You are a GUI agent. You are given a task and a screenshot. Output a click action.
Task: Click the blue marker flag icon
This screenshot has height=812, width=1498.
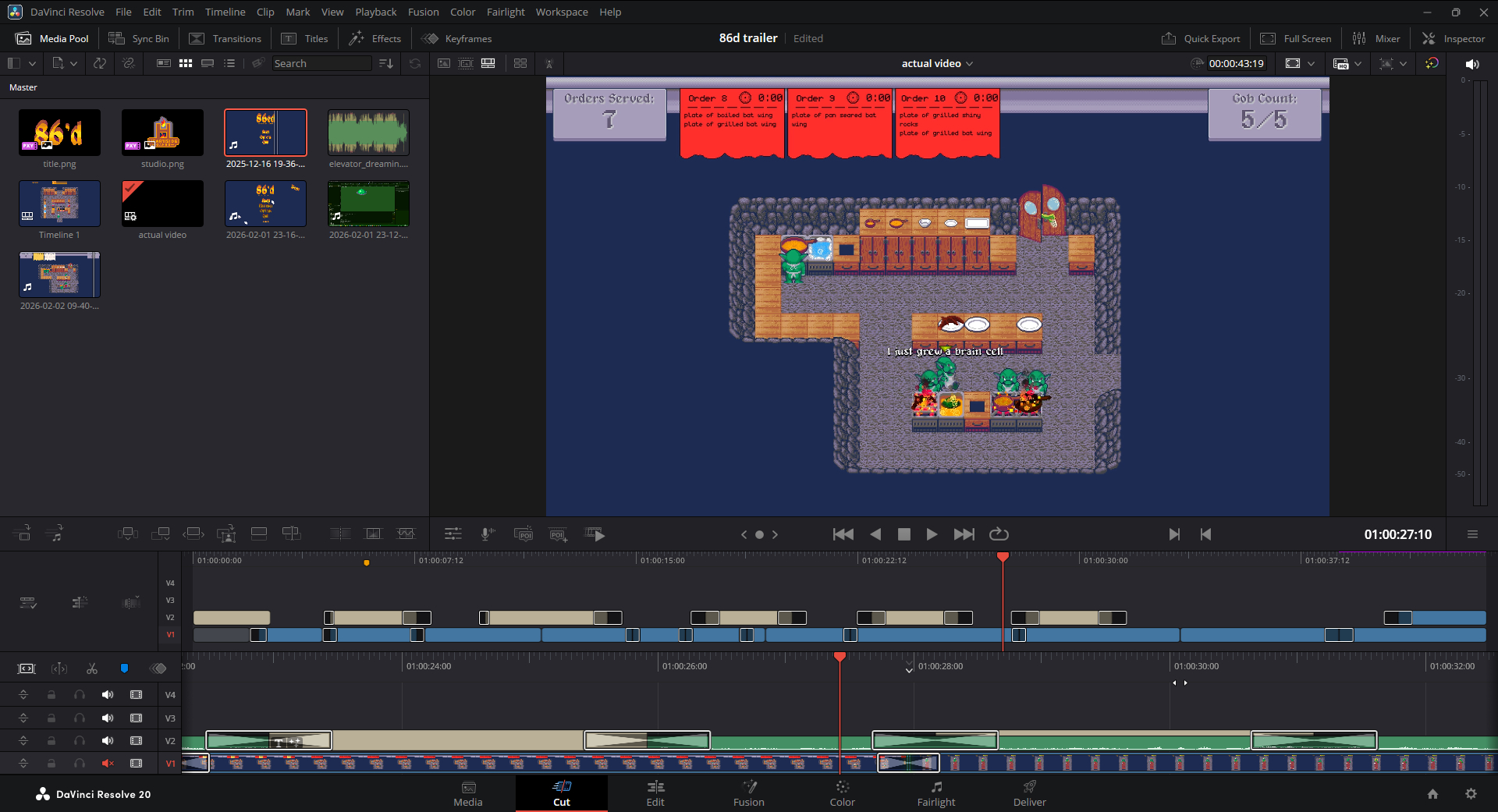(124, 668)
